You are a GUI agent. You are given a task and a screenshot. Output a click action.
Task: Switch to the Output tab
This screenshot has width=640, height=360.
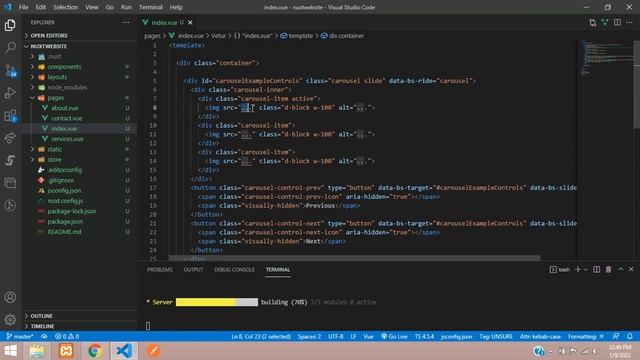click(x=193, y=269)
